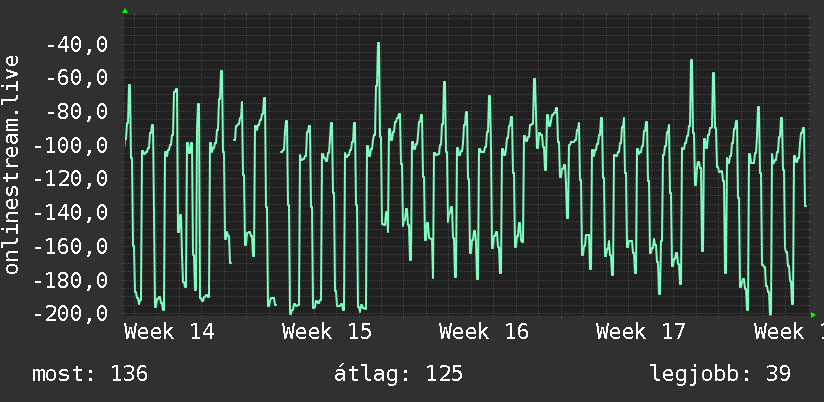Click the -80,0 y-axis label
The height and width of the screenshot is (402, 824).
[x=77, y=112]
